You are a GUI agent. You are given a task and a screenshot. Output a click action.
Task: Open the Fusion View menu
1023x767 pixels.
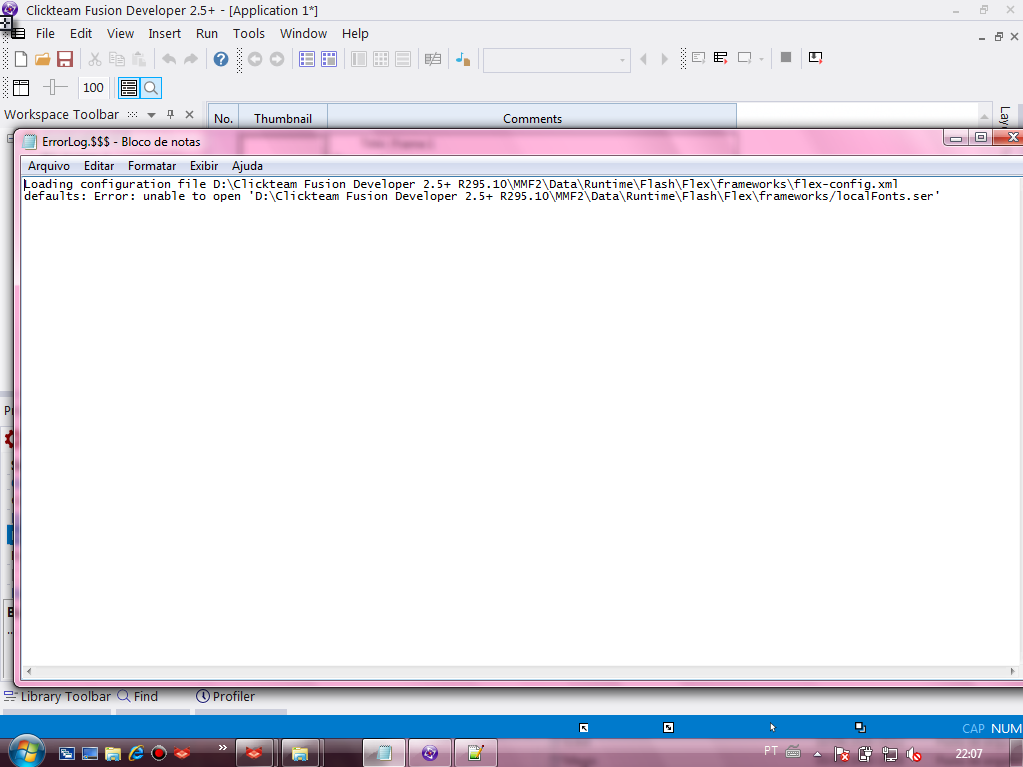tap(120, 33)
